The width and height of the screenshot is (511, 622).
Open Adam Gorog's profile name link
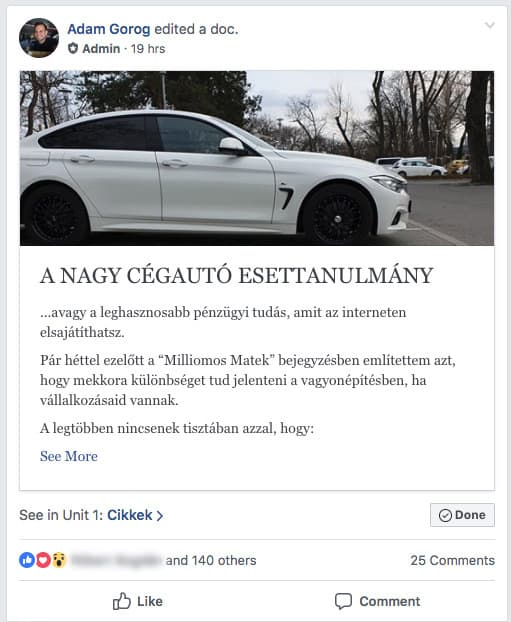click(x=109, y=29)
